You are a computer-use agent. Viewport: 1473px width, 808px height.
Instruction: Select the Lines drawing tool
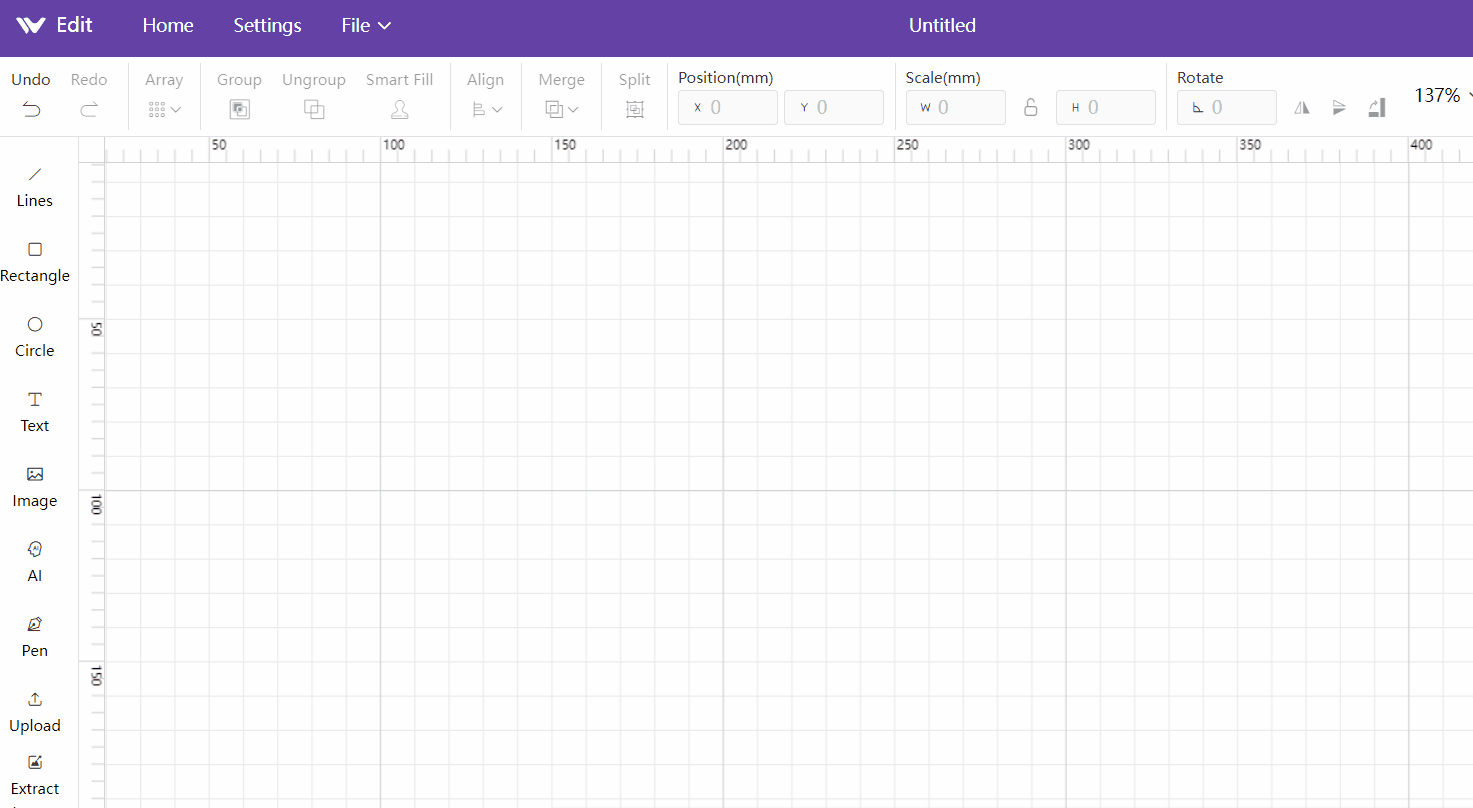(x=35, y=187)
